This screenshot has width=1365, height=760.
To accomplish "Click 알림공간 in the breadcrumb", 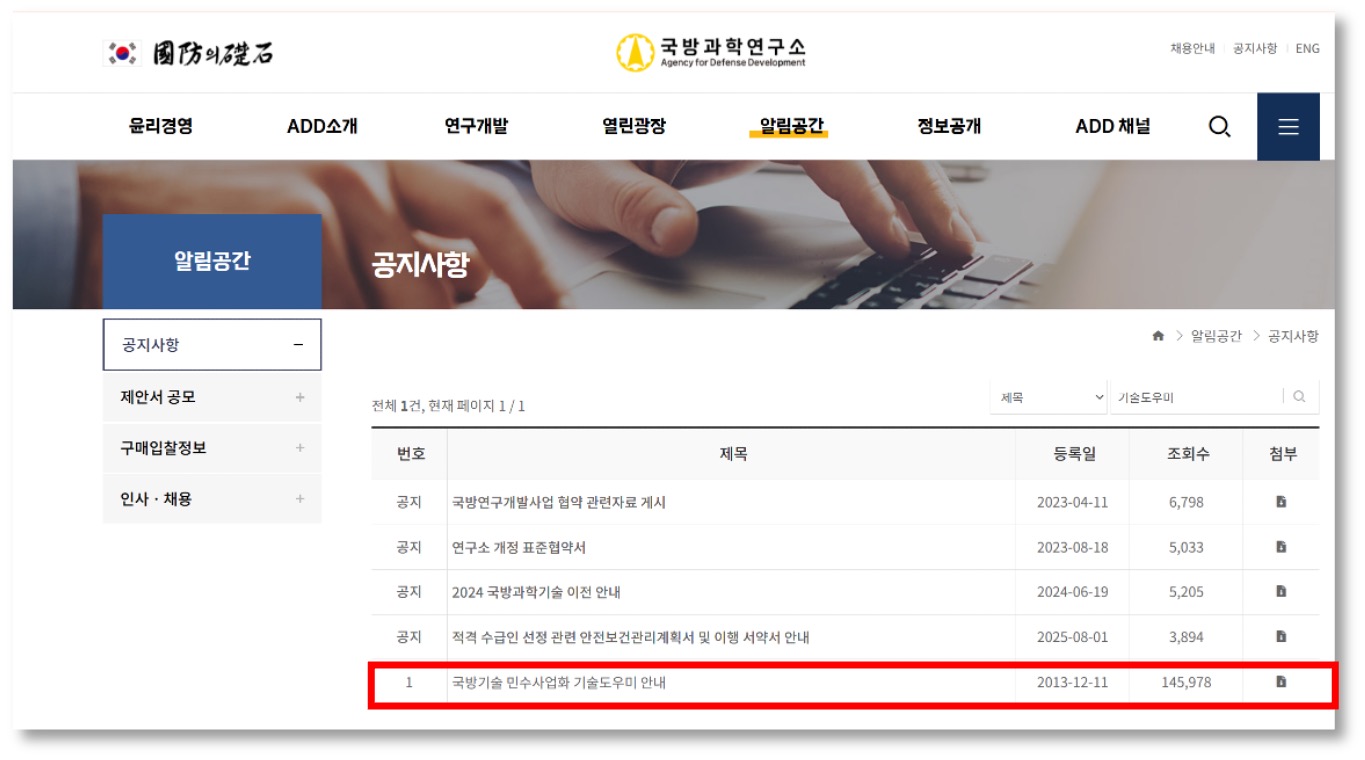I will 1216,336.
